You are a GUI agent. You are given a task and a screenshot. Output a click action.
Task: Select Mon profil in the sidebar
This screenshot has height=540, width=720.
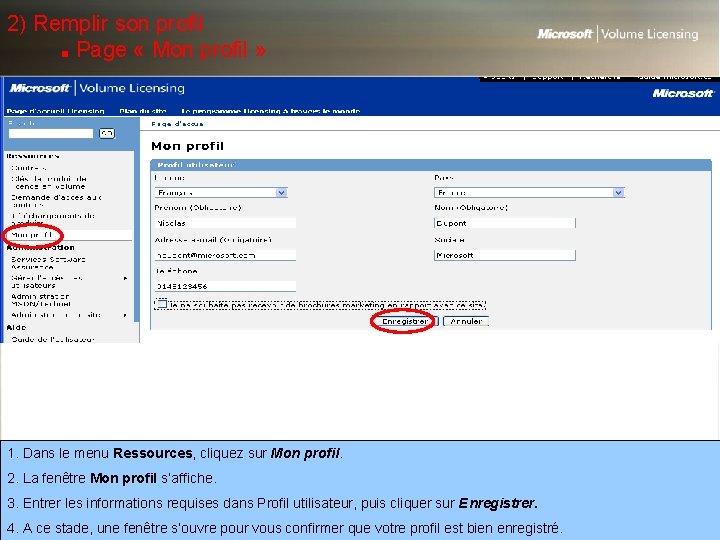32,235
